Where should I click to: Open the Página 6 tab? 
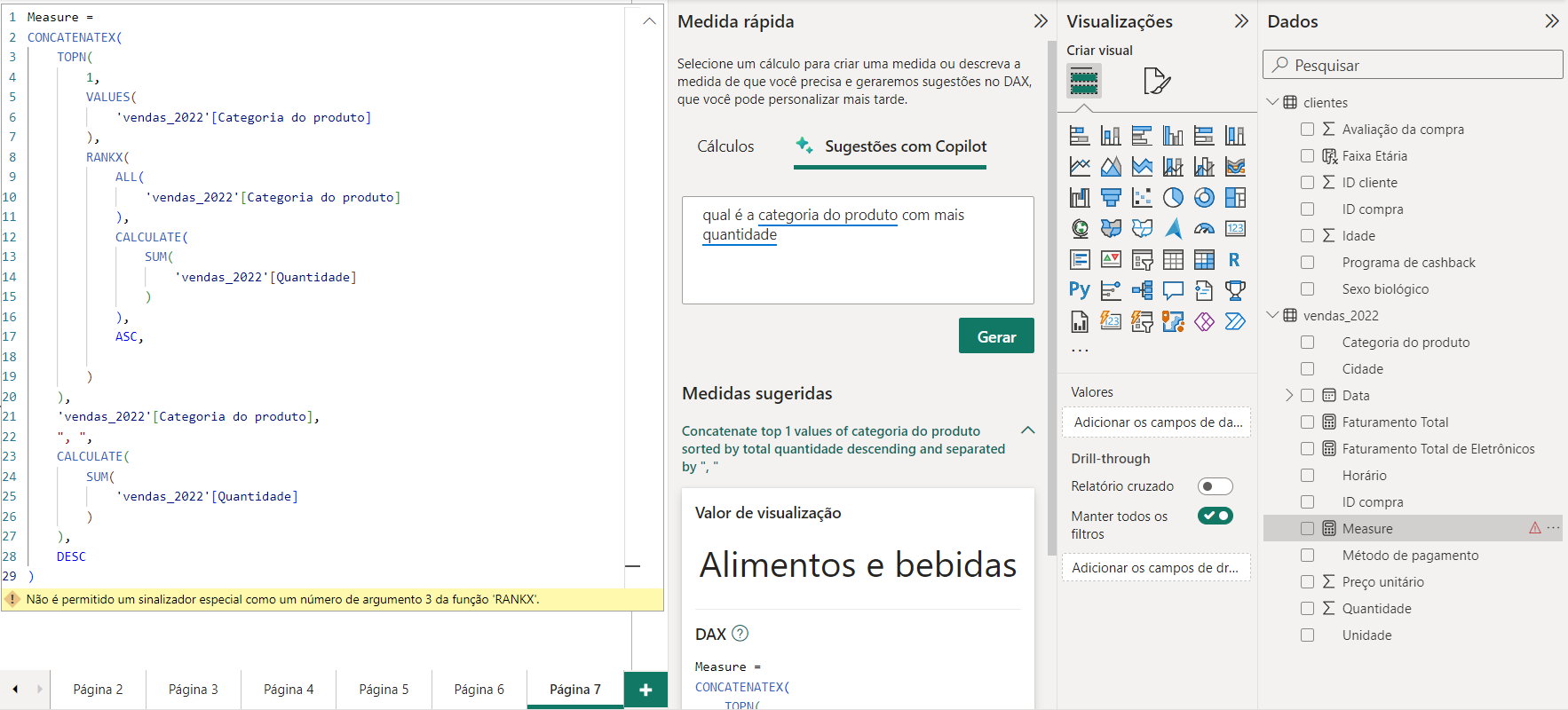click(479, 690)
